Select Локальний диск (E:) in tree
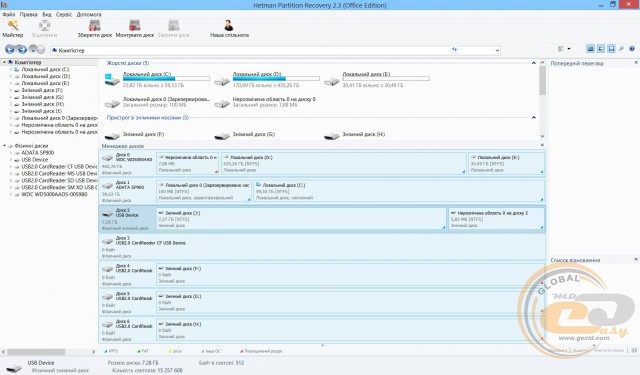640x375 pixels. (45, 83)
